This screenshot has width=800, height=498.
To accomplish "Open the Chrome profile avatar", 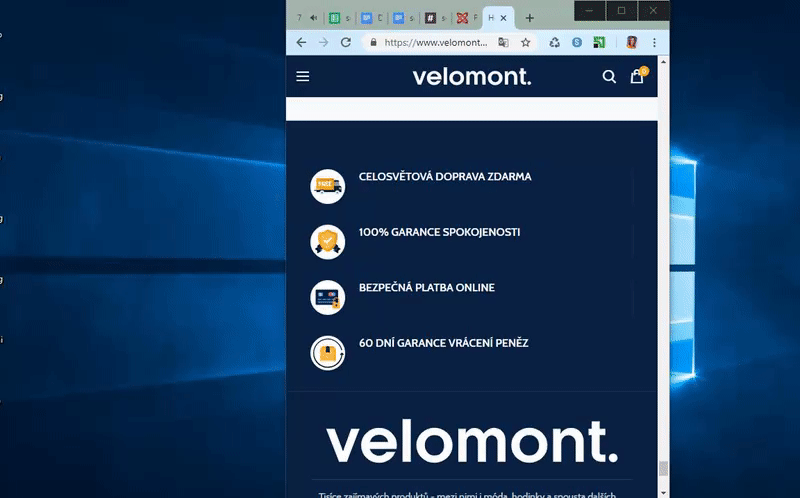I will point(632,42).
